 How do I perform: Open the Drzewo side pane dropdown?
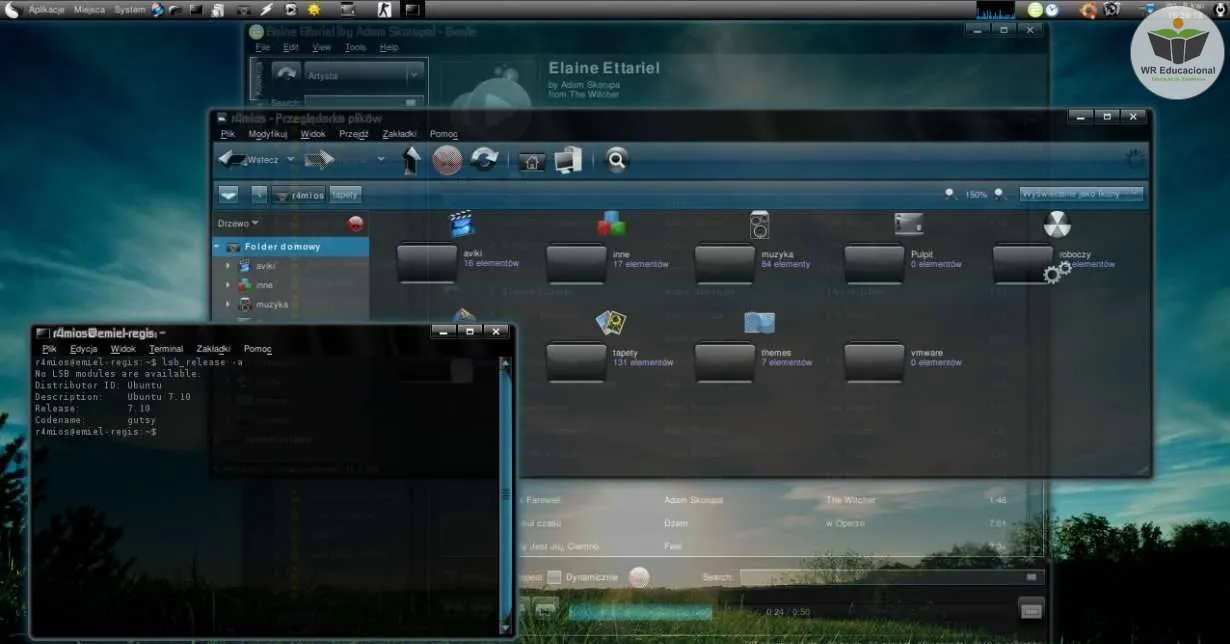point(238,223)
